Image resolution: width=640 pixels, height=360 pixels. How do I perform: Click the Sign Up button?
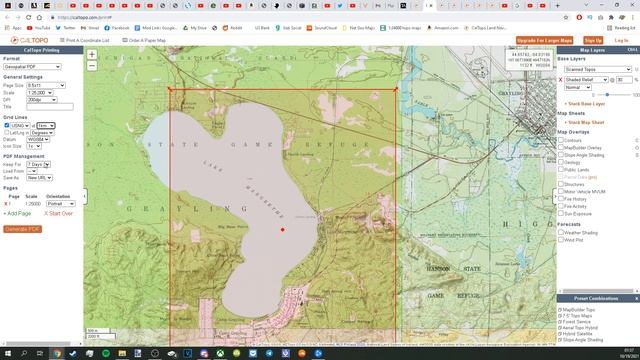pyautogui.click(x=593, y=40)
